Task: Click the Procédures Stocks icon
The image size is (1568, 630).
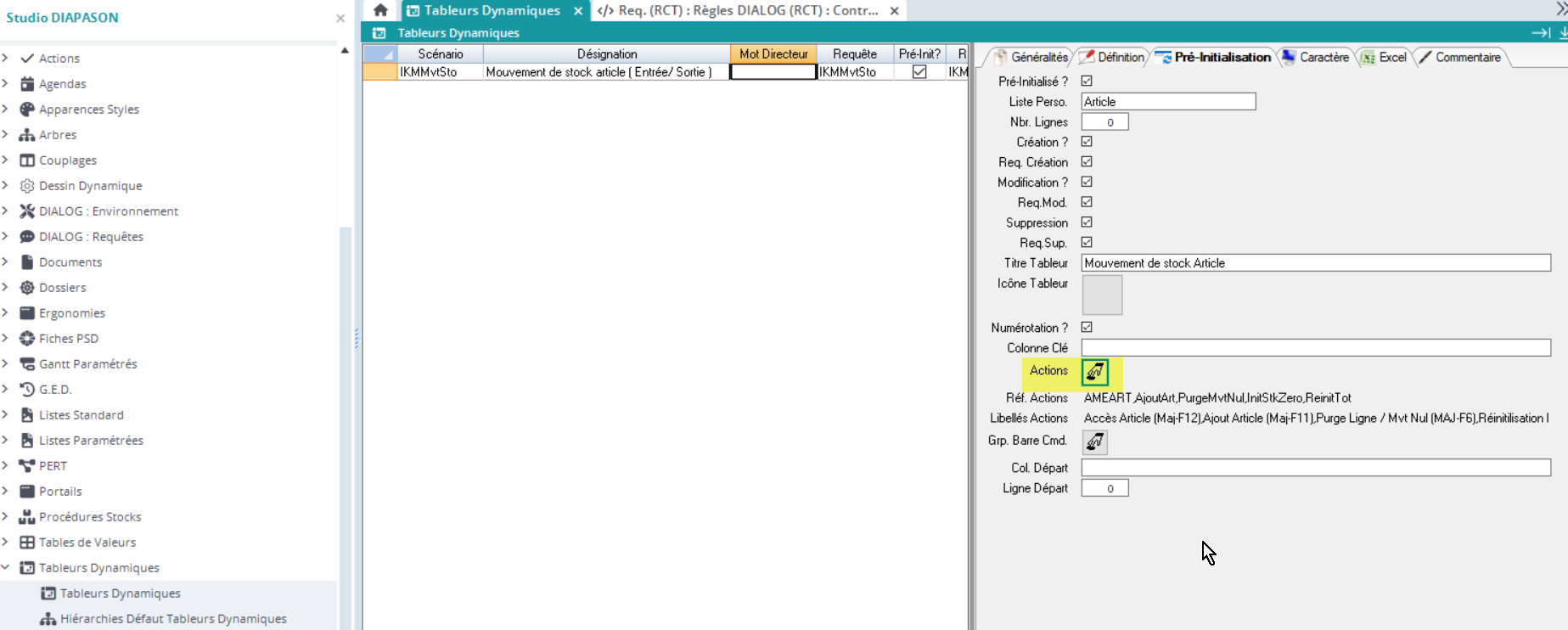Action: tap(27, 516)
